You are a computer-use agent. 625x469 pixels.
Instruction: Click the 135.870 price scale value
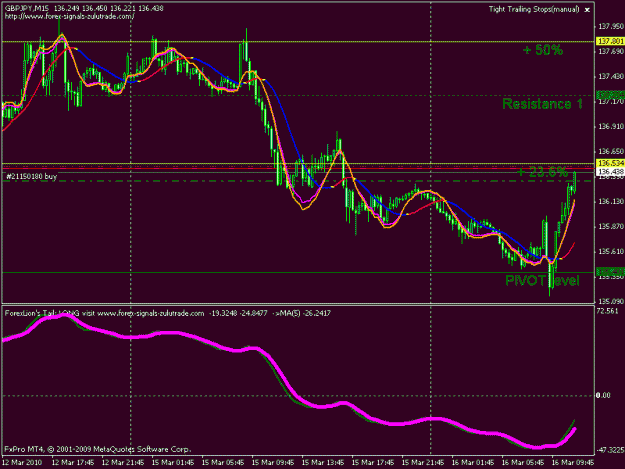[611, 226]
